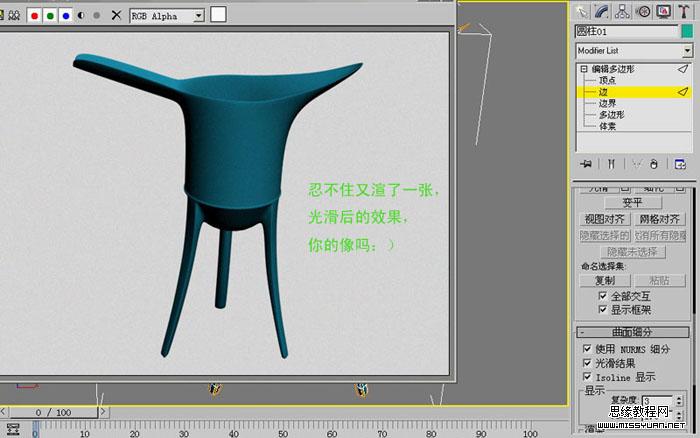Click the Pin Stack icon
The width and height of the screenshot is (700, 438).
586,164
